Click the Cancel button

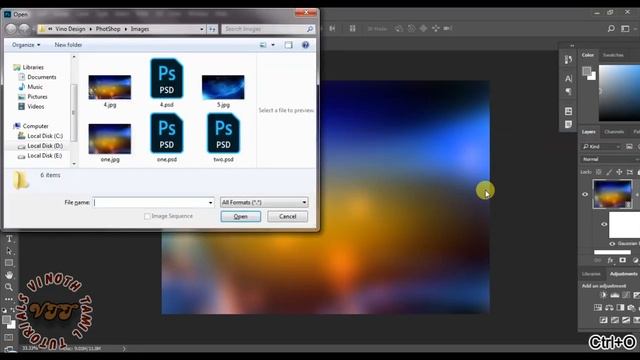pyautogui.click(x=288, y=216)
